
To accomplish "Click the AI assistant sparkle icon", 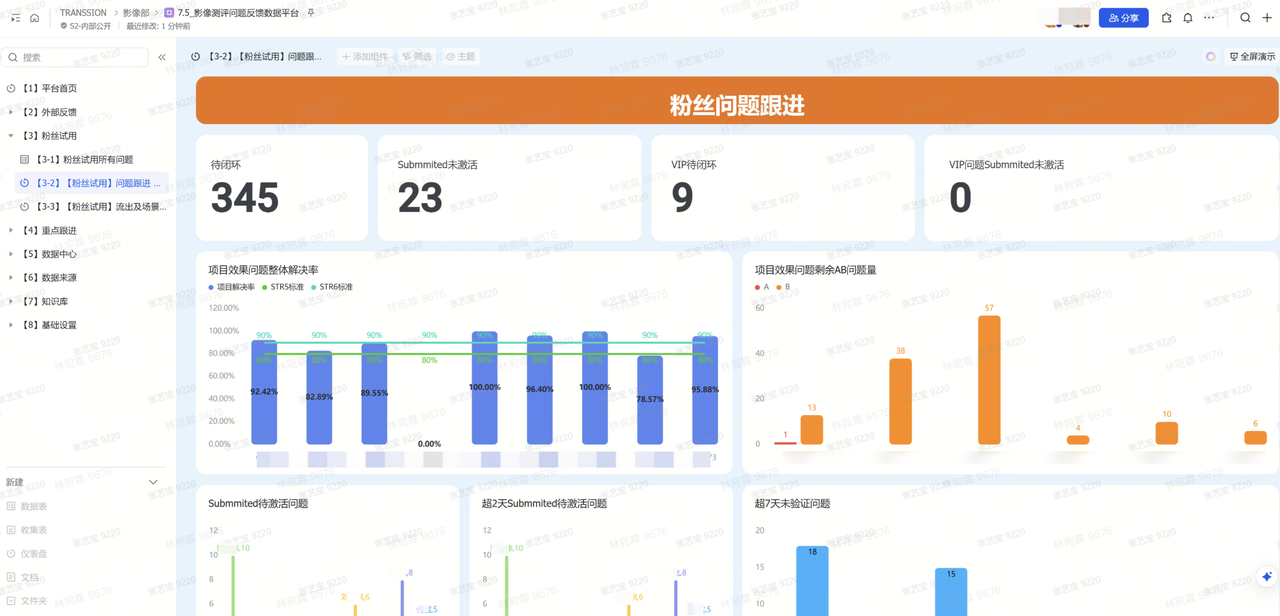I will click(x=1266, y=577).
